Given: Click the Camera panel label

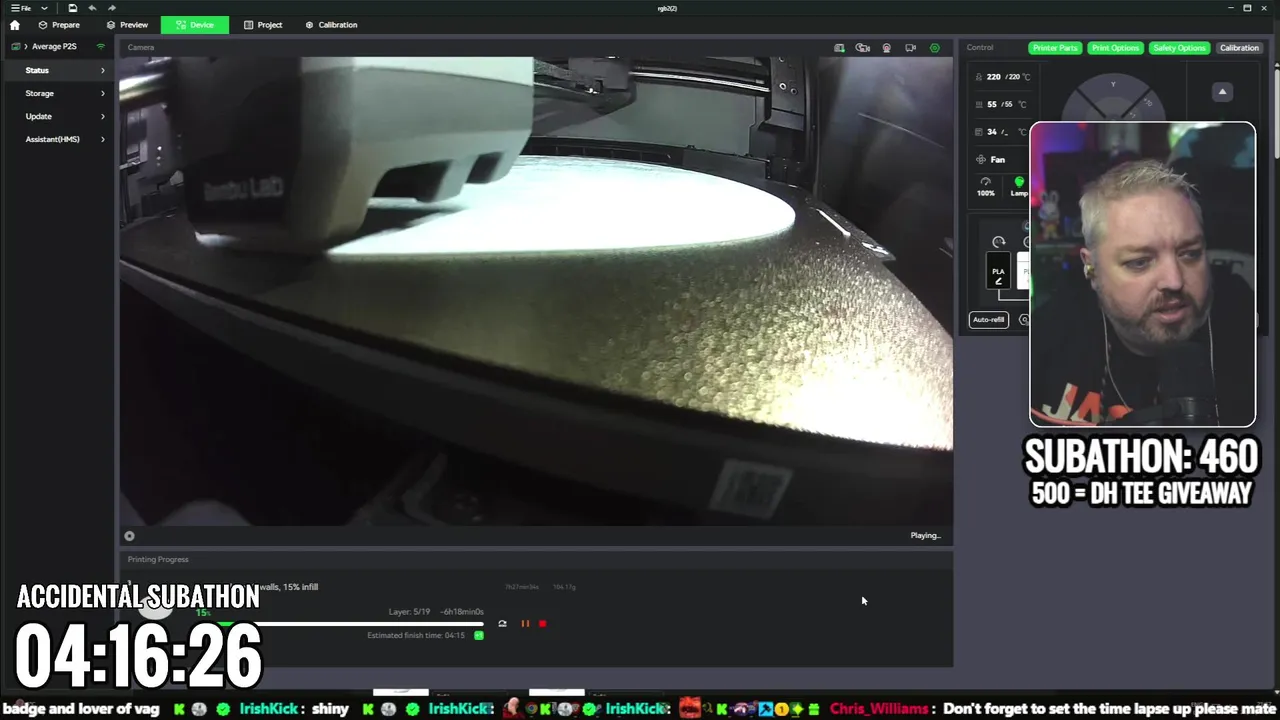Looking at the screenshot, I should [141, 48].
